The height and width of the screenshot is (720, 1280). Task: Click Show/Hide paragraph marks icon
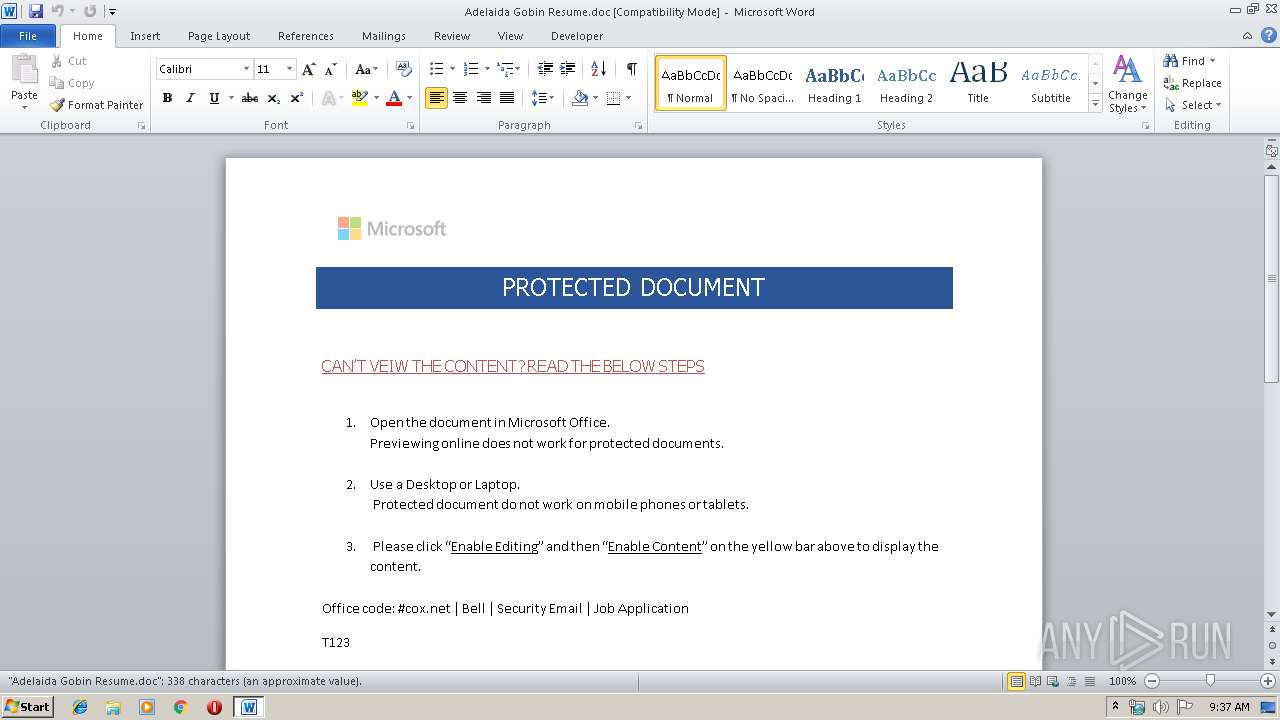pos(631,69)
